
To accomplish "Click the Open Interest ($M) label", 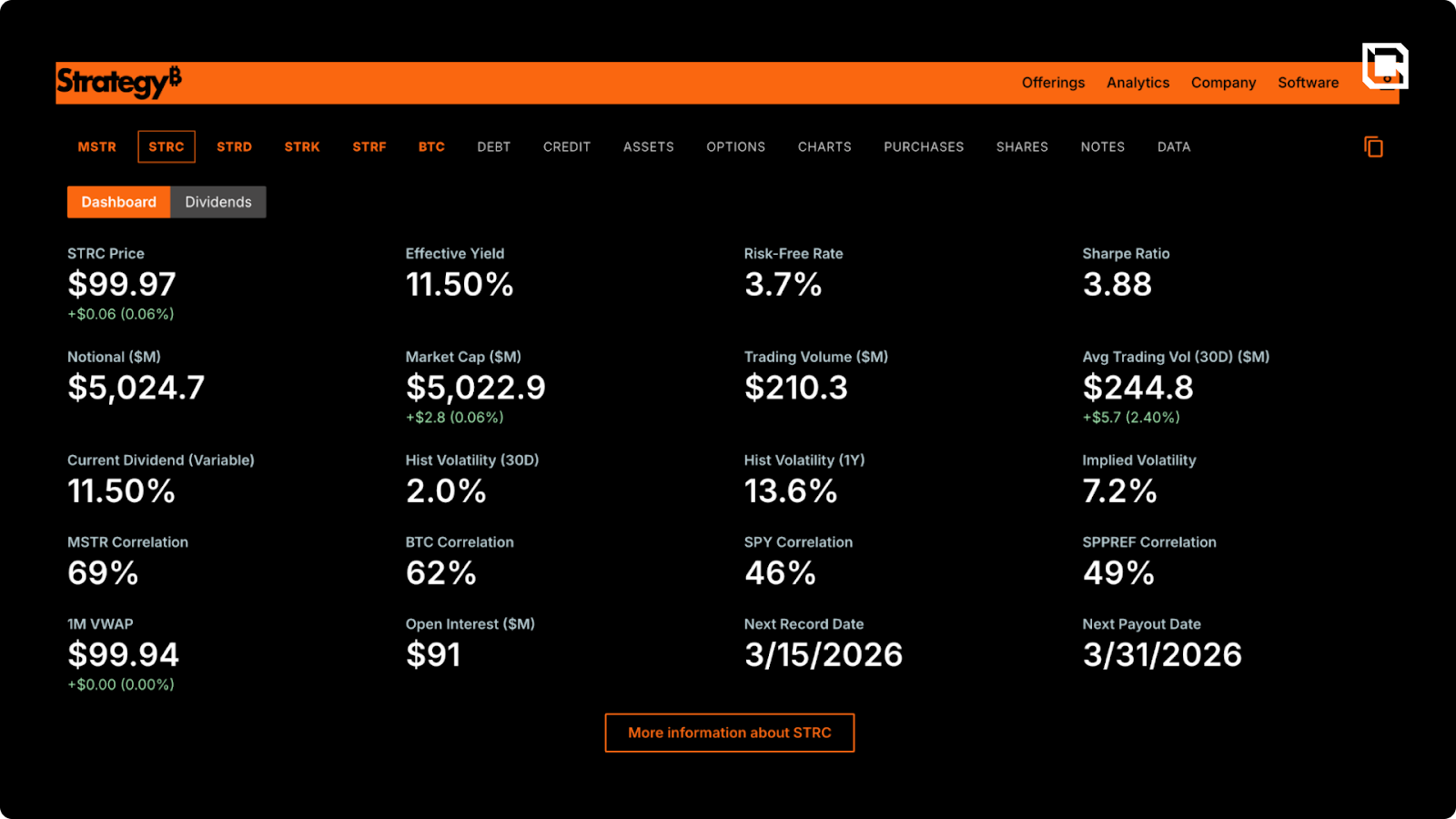I will [470, 624].
